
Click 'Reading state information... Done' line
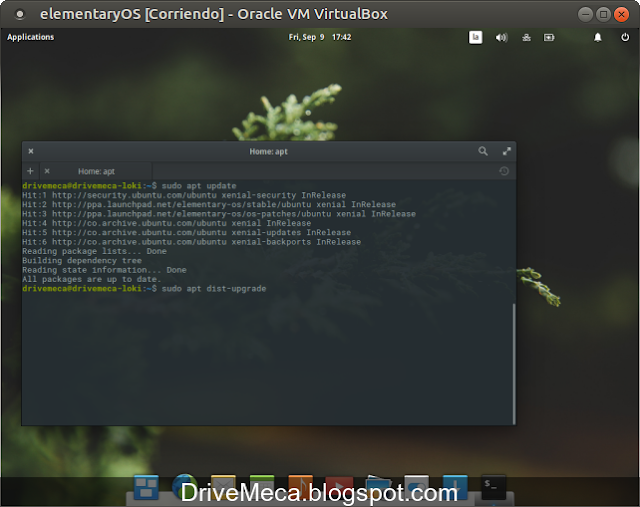point(104,270)
